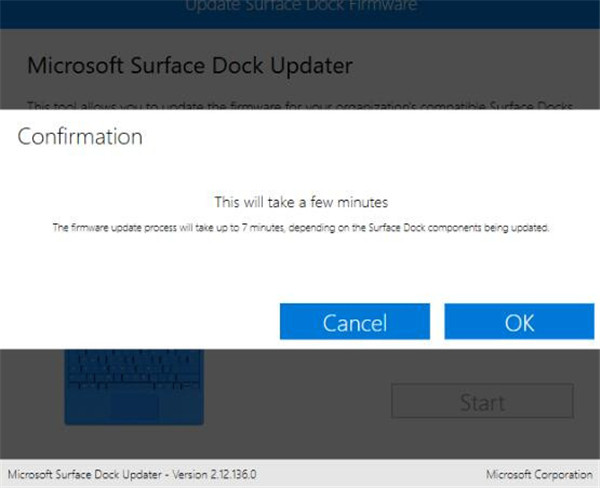Click the Version 2.12.136.0 status bar text
Image resolution: width=600 pixels, height=488 pixels.
214,475
